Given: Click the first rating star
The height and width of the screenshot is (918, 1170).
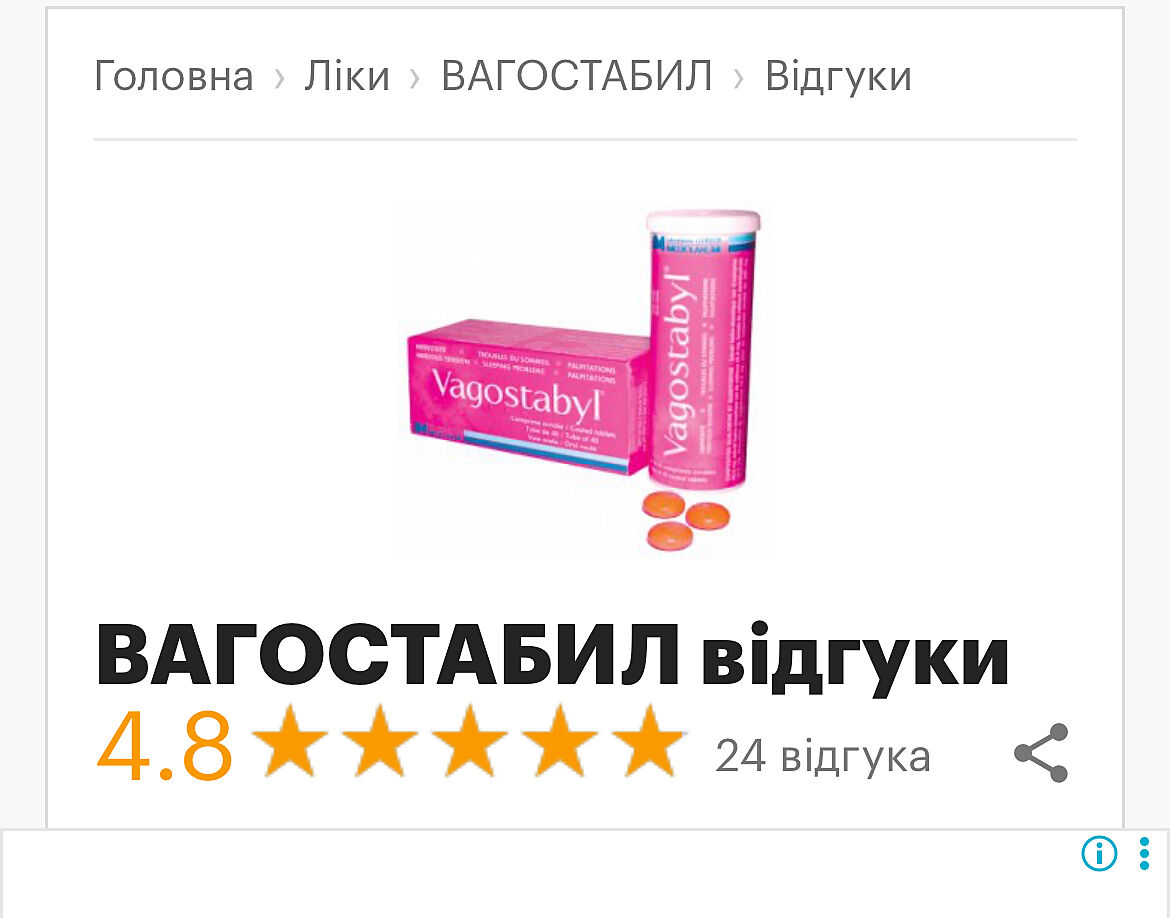Looking at the screenshot, I should tap(290, 741).
